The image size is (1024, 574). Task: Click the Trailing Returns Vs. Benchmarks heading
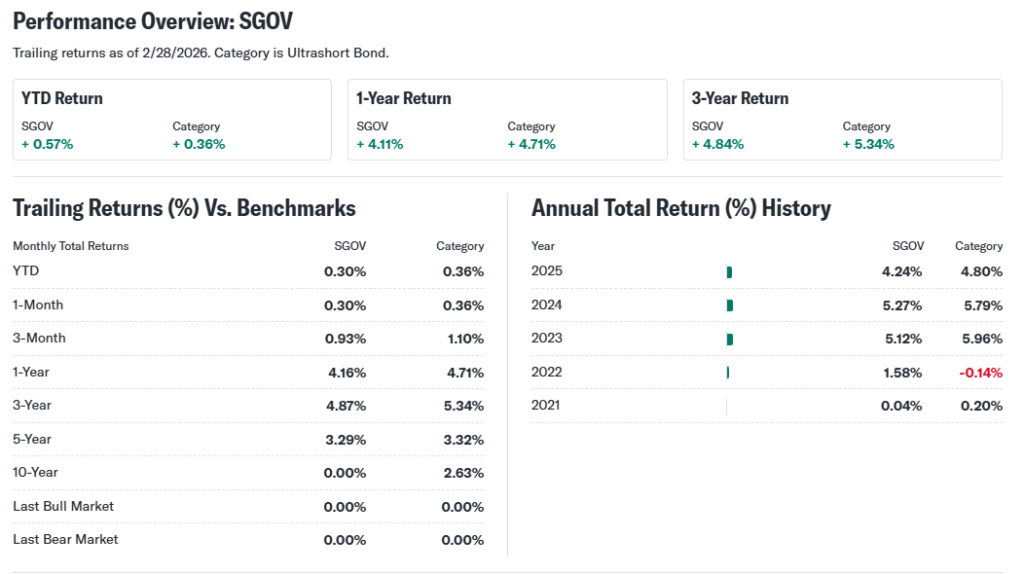(184, 208)
